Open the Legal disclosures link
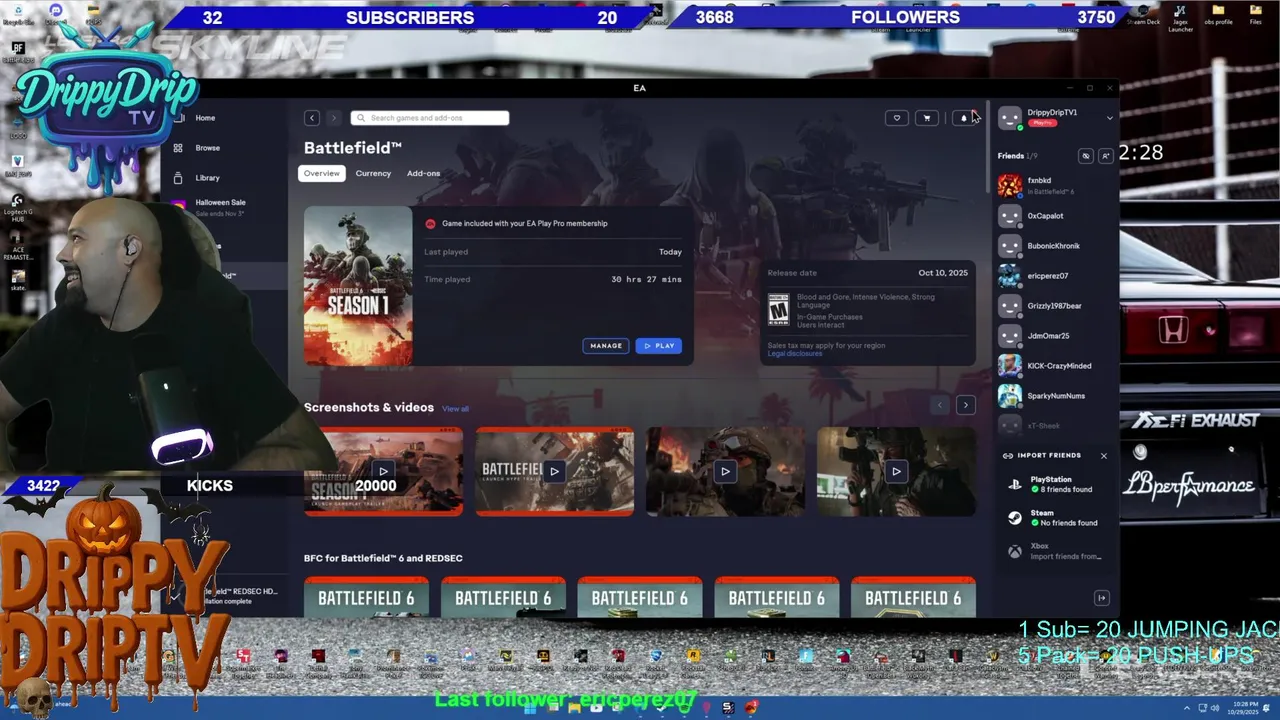Viewport: 1280px width, 720px height. [795, 353]
